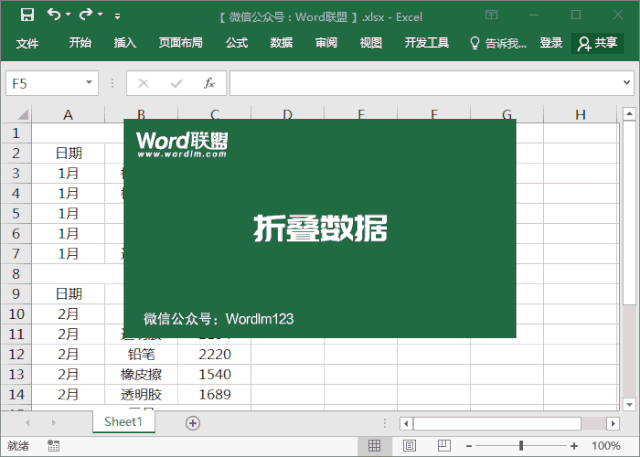Viewport: 640px width, 457px height.
Task: Expand the Name Box dropdown arrow
Action: (89, 83)
